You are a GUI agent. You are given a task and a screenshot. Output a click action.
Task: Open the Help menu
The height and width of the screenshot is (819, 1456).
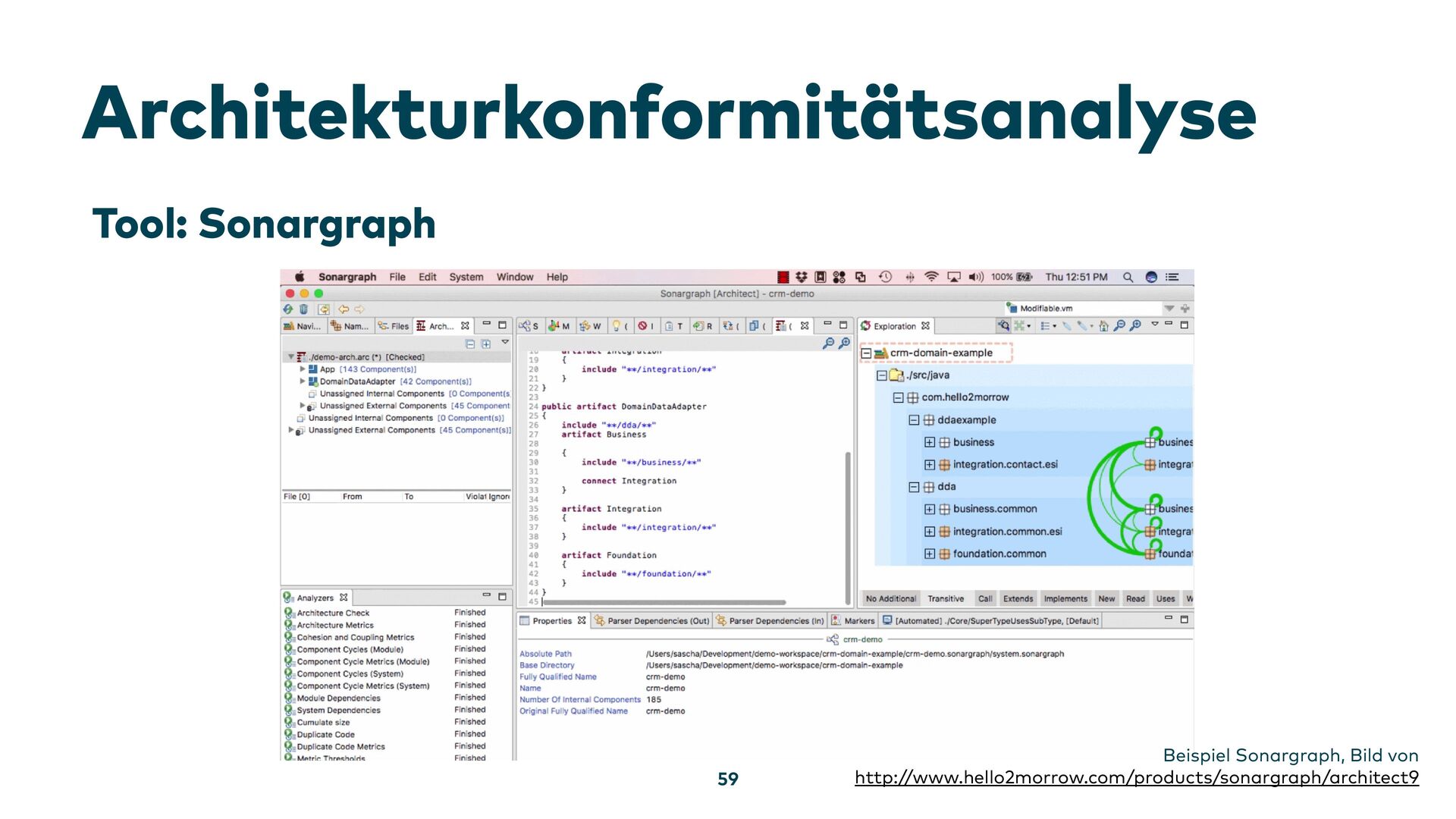557,278
